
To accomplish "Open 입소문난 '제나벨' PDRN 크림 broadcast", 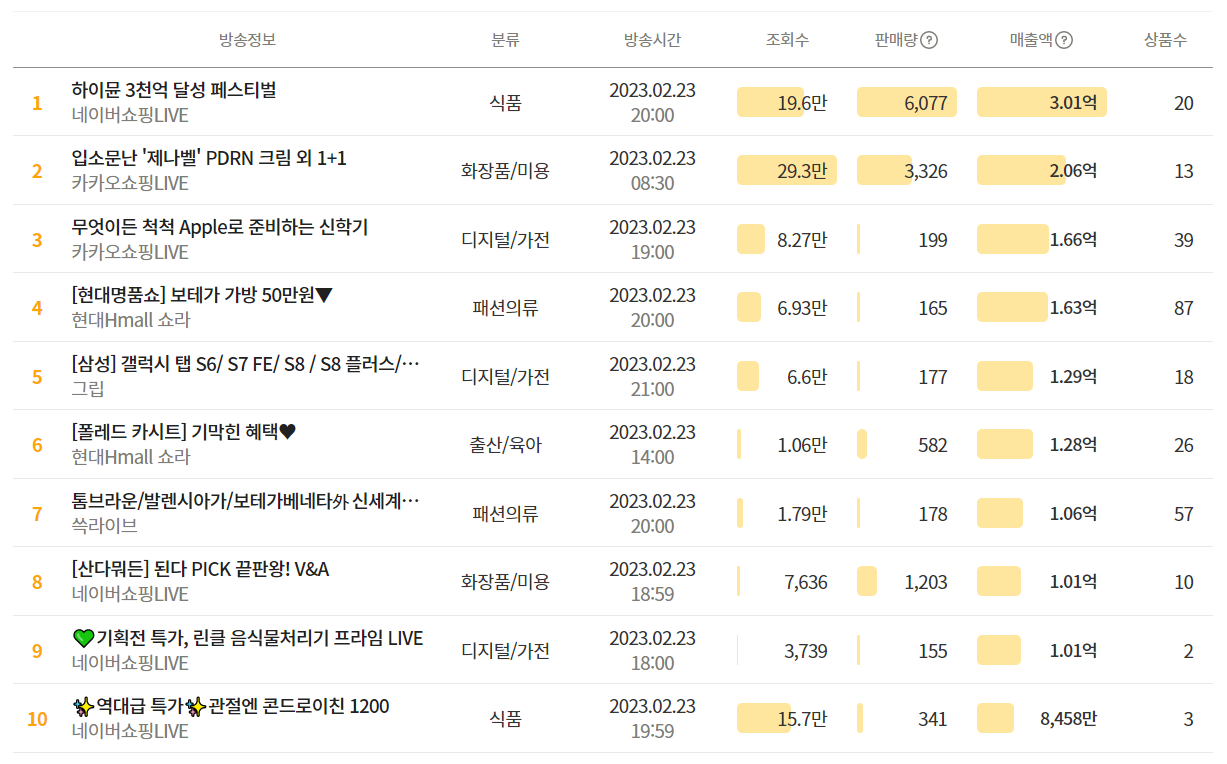I will click(x=209, y=158).
